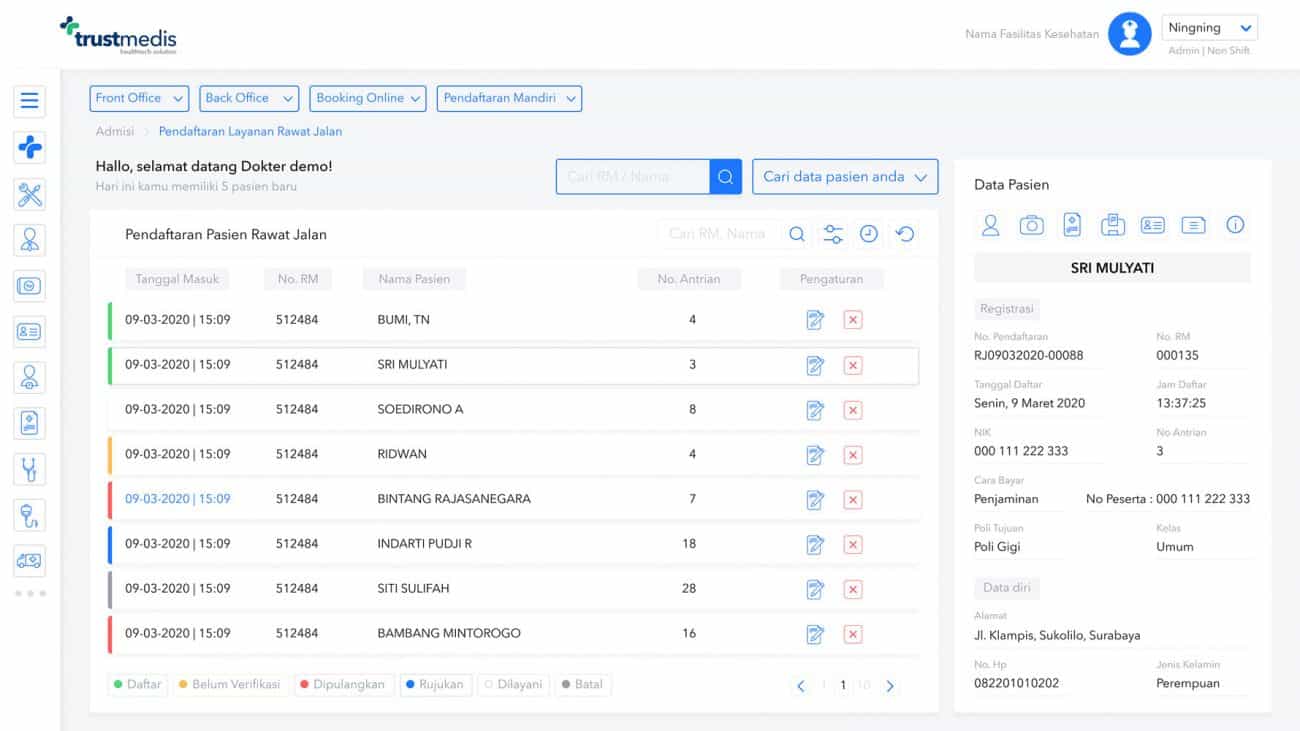The width and height of the screenshot is (1300, 731).
Task: Focus the table's Cari RM, Nama field
Action: tap(718, 234)
